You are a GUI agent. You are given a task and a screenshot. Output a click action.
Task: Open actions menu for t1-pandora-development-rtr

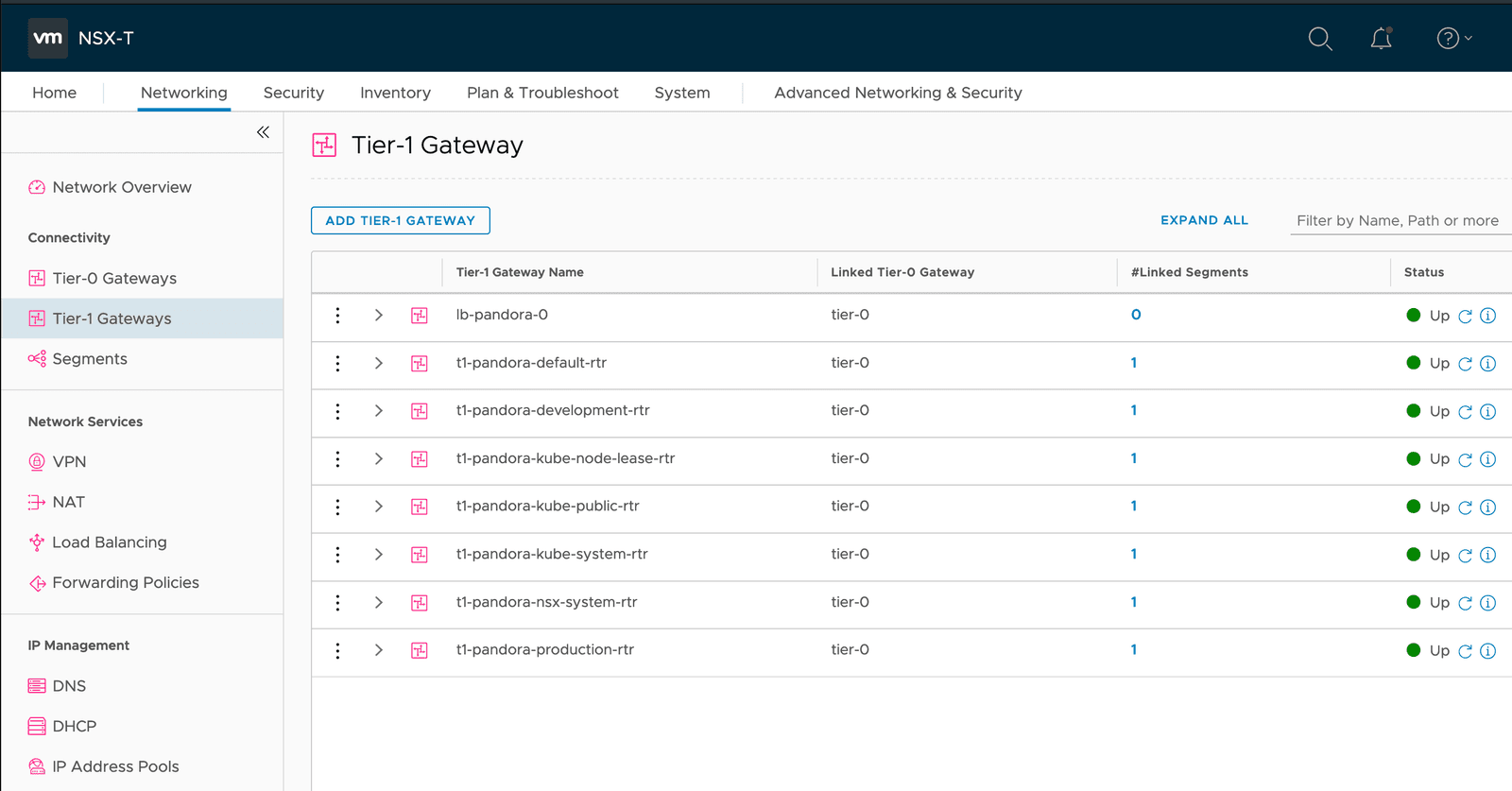pyautogui.click(x=337, y=411)
